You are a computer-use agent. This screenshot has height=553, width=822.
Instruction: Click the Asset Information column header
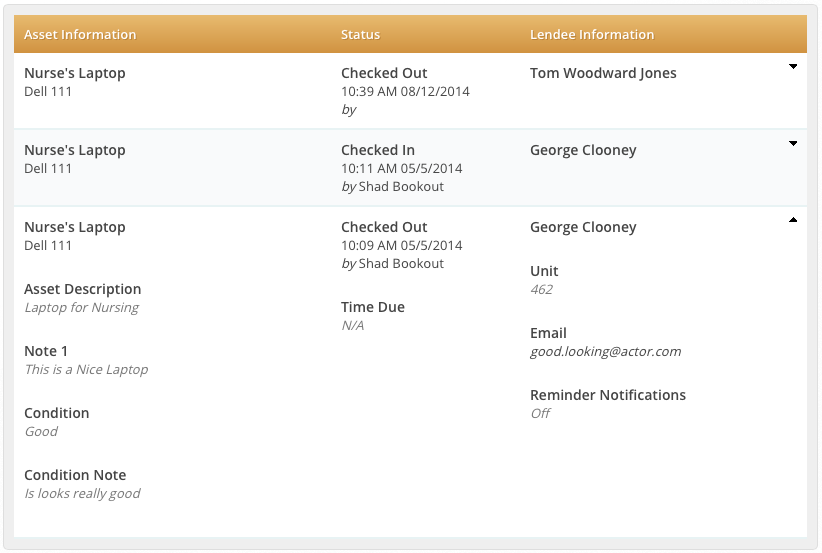pyautogui.click(x=80, y=35)
